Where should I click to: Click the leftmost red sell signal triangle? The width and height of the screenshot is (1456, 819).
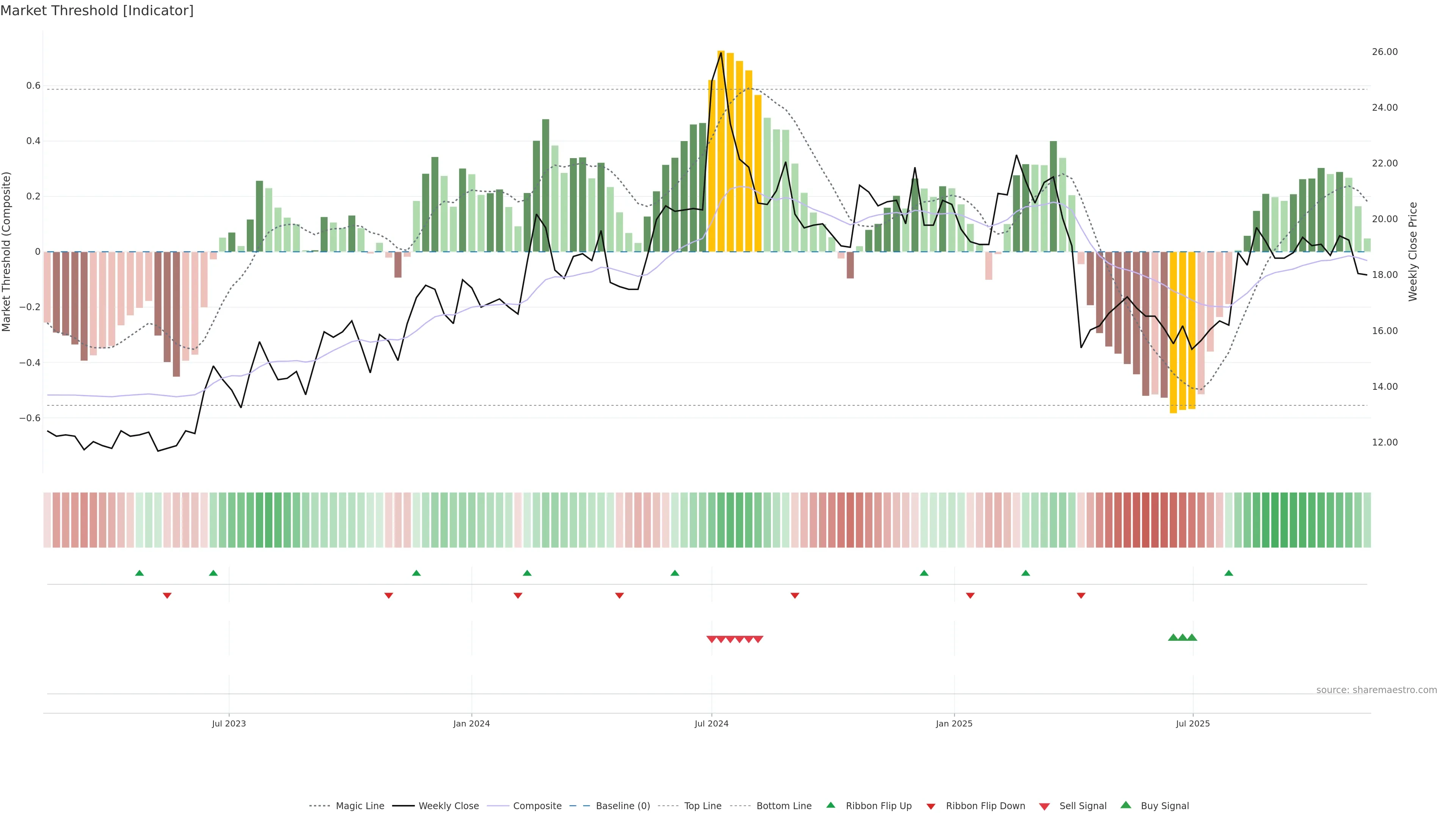click(712, 639)
